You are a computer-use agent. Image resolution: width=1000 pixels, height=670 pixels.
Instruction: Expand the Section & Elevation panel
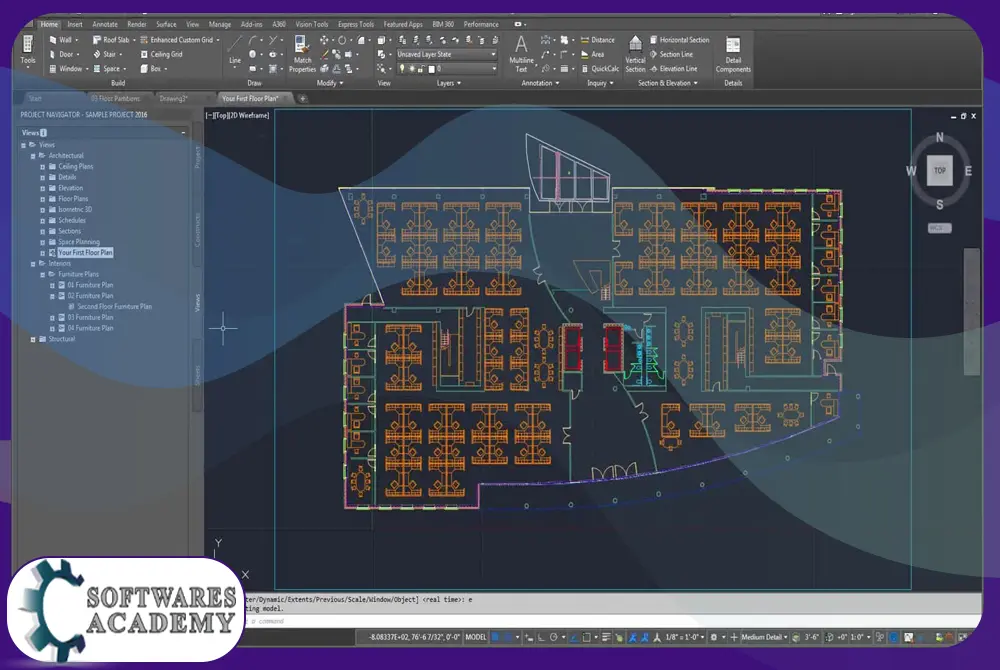pos(667,84)
